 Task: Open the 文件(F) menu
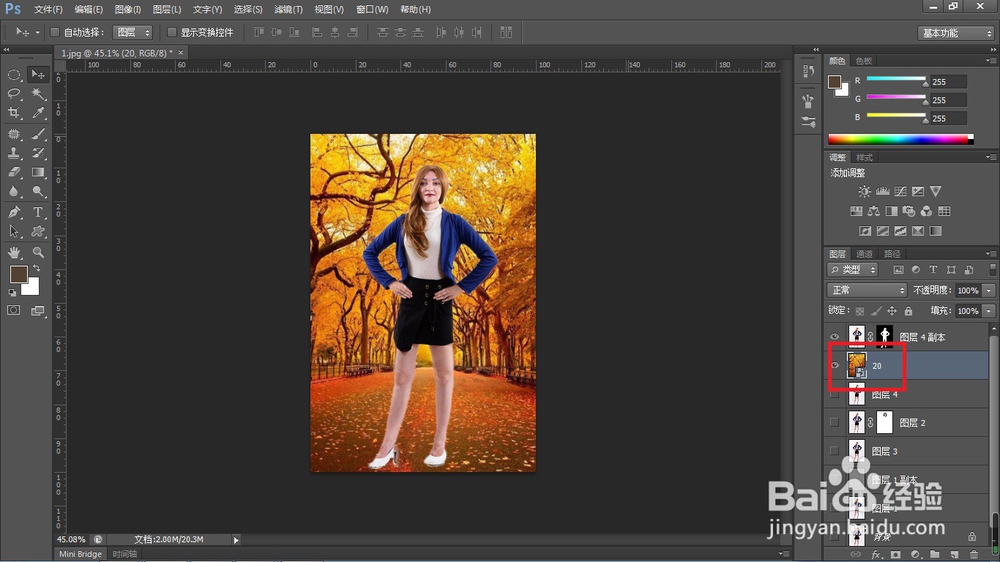(48, 10)
